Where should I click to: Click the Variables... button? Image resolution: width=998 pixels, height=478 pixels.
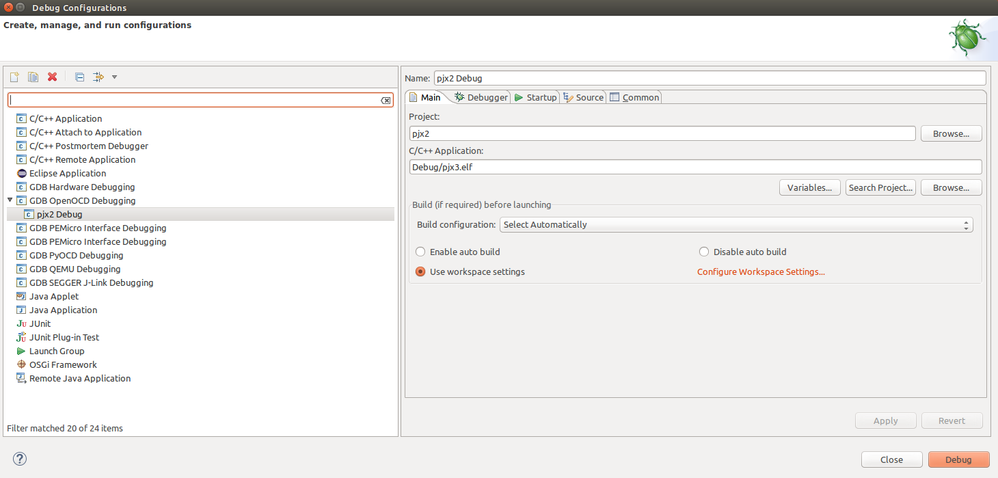point(810,188)
